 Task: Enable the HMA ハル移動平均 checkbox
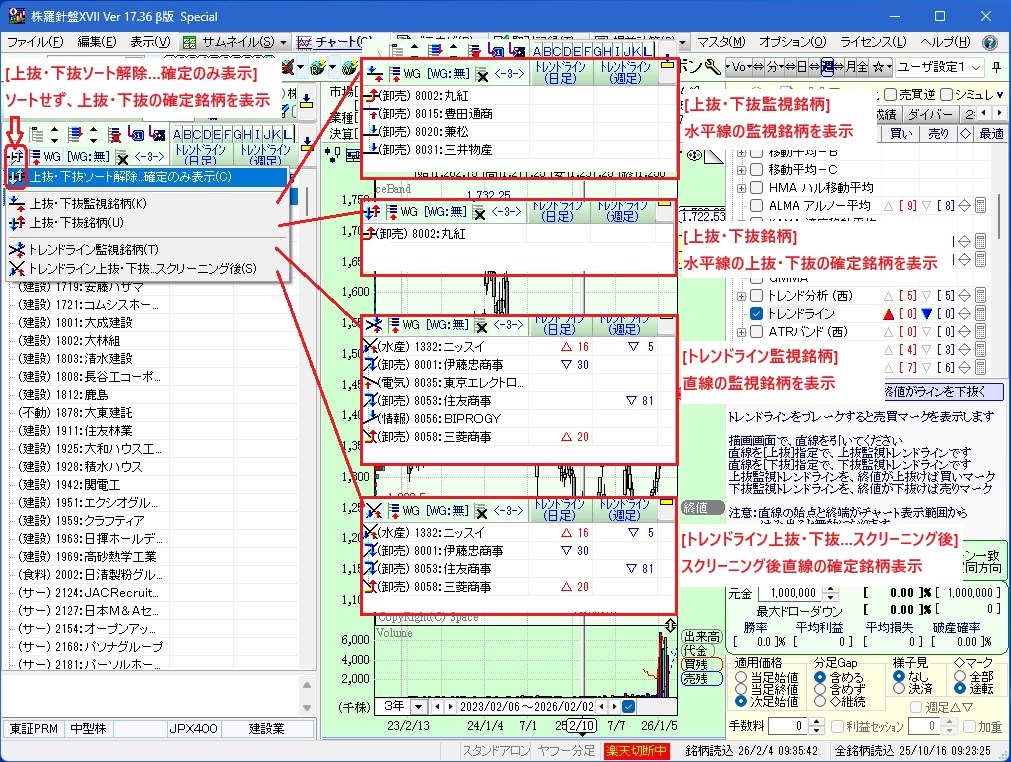[x=757, y=188]
